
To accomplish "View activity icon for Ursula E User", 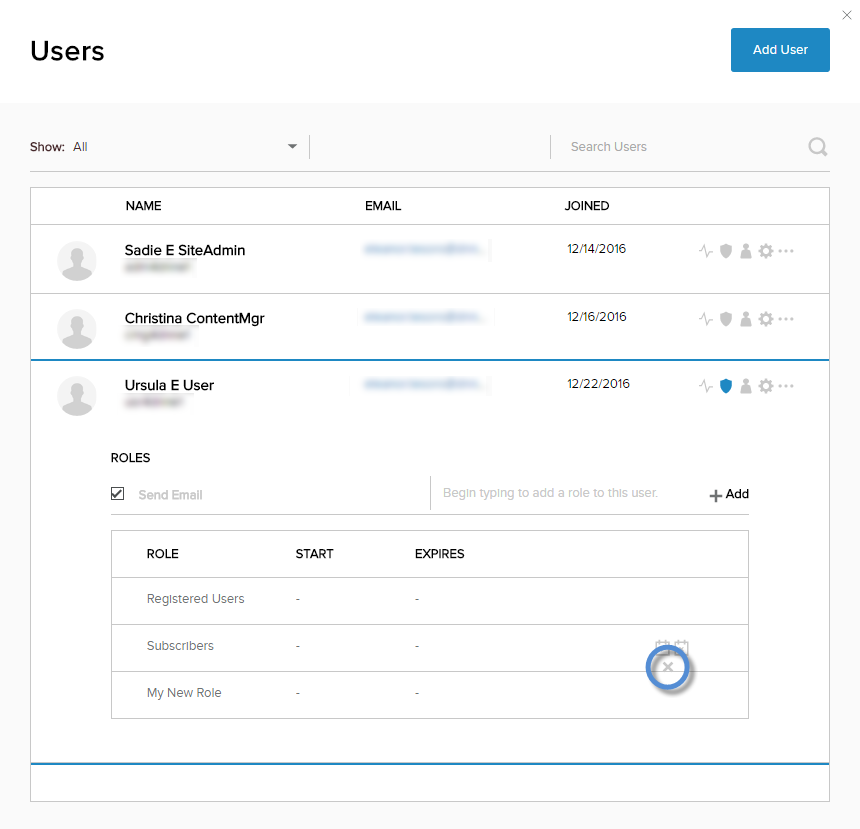I will pos(705,386).
